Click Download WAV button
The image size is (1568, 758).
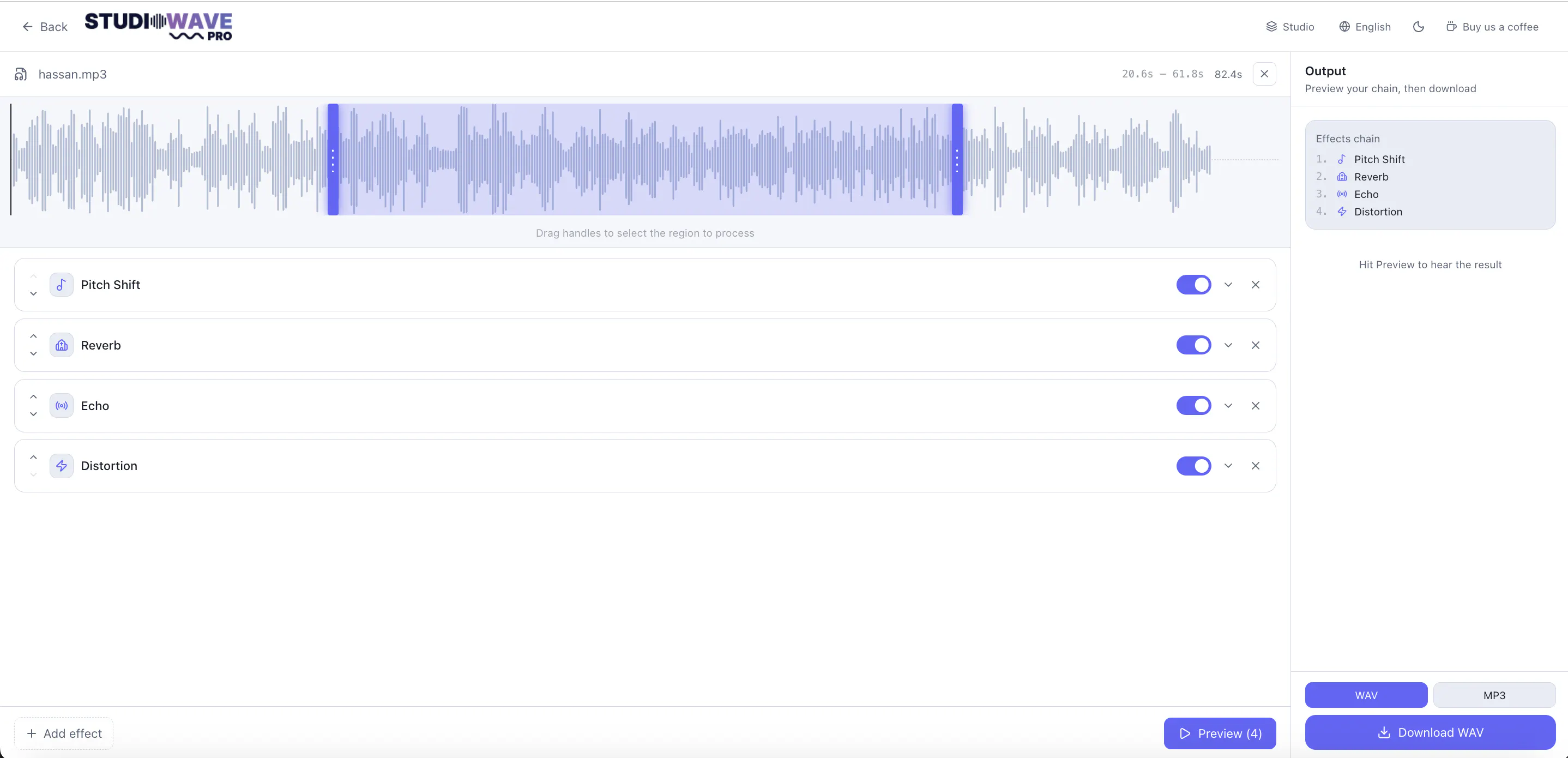pos(1430,732)
